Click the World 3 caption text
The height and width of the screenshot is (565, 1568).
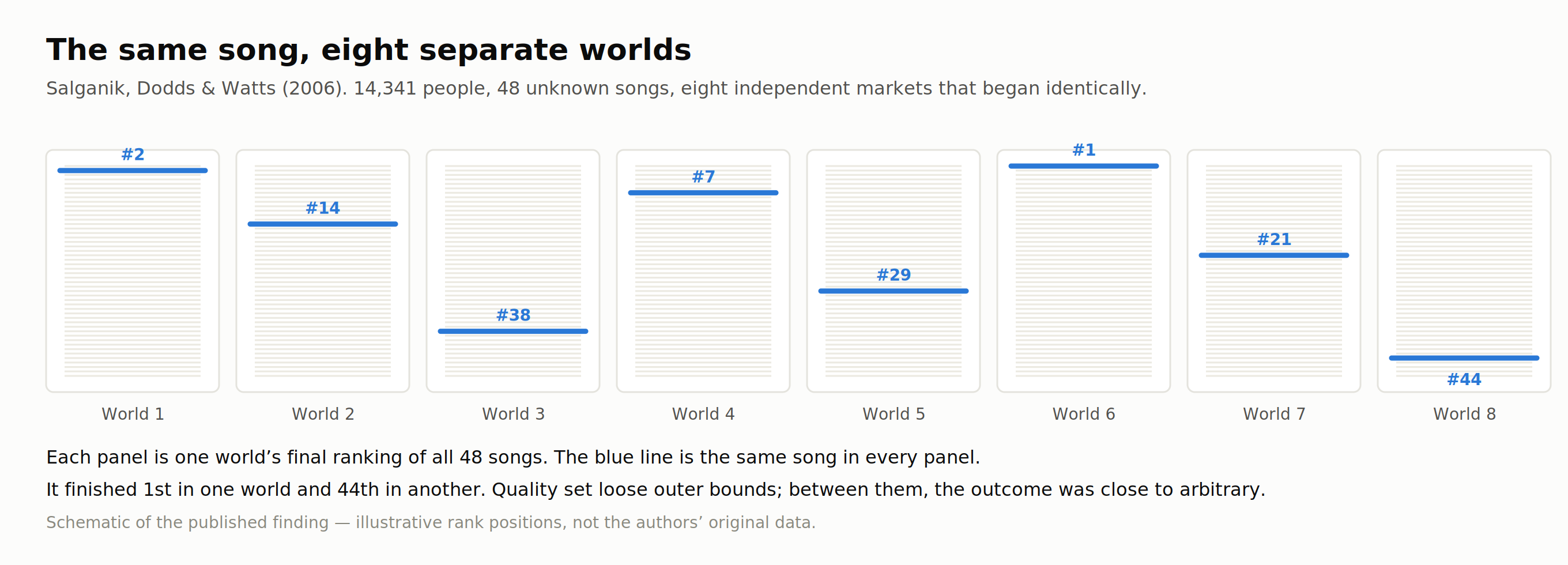tap(513, 414)
